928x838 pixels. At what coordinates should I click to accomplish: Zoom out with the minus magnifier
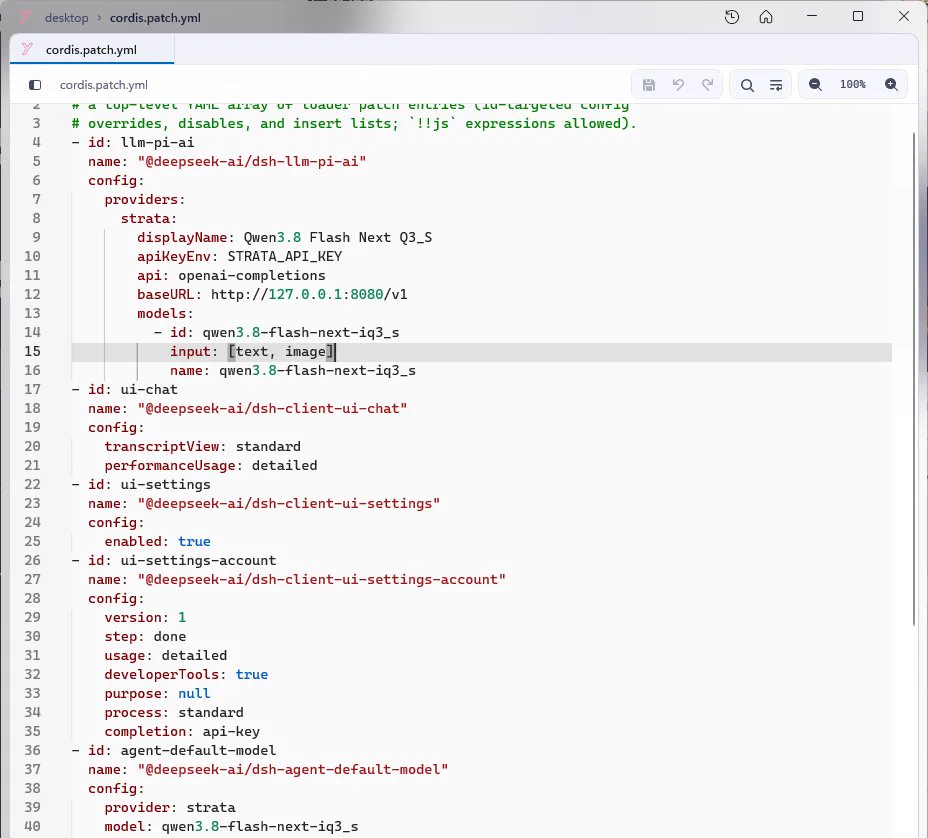point(816,85)
